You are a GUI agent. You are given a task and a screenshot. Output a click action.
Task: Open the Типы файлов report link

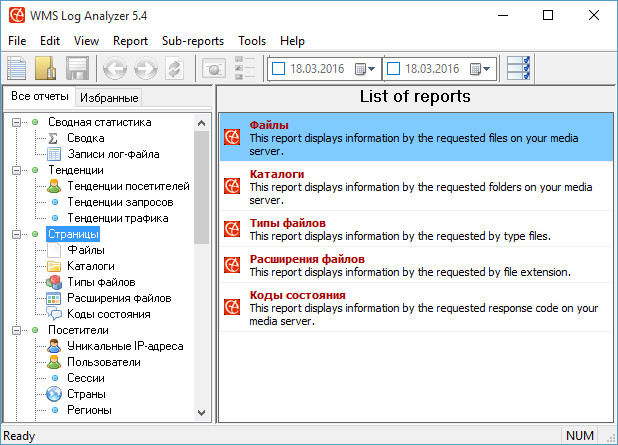(x=287, y=223)
